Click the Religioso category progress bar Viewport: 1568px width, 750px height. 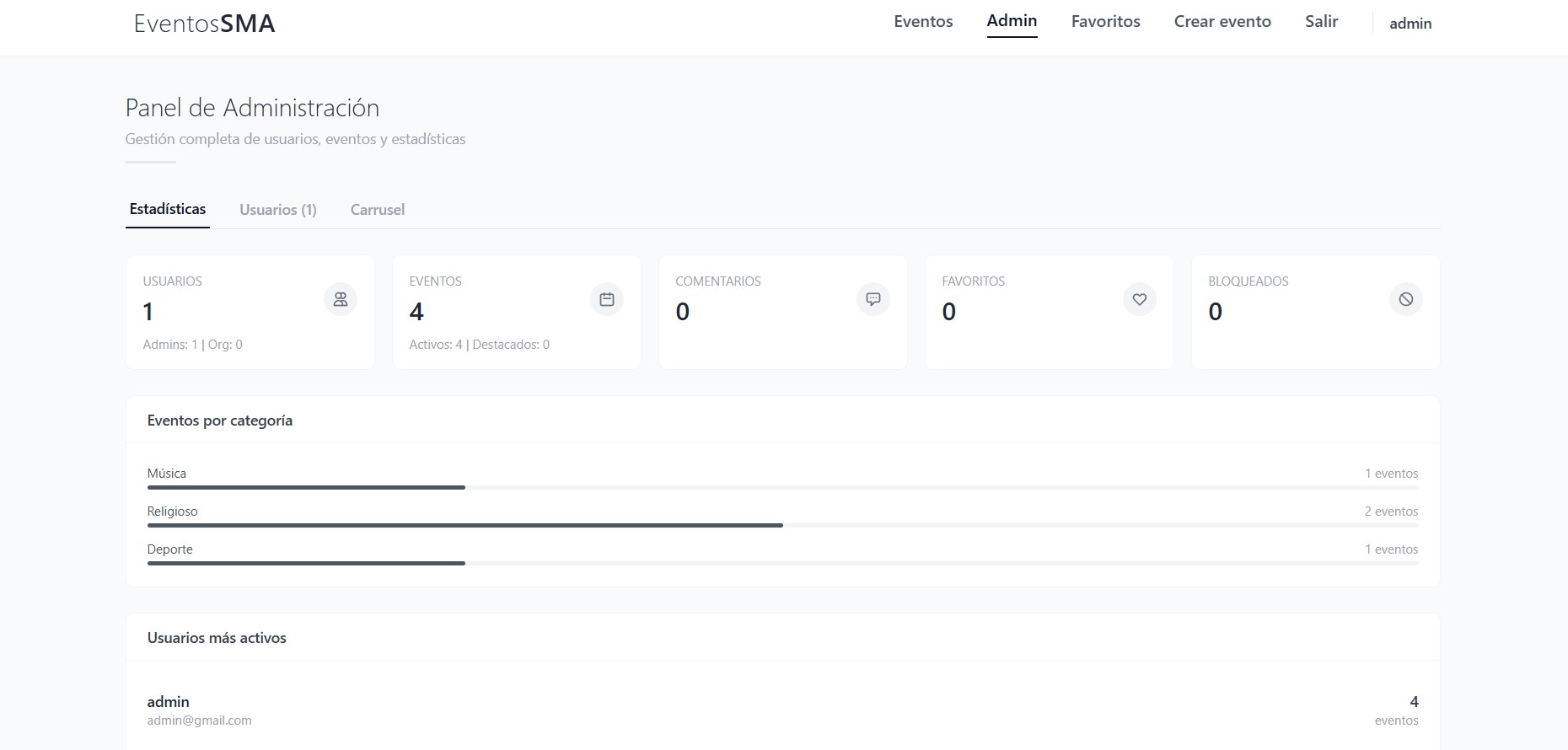[x=782, y=525]
